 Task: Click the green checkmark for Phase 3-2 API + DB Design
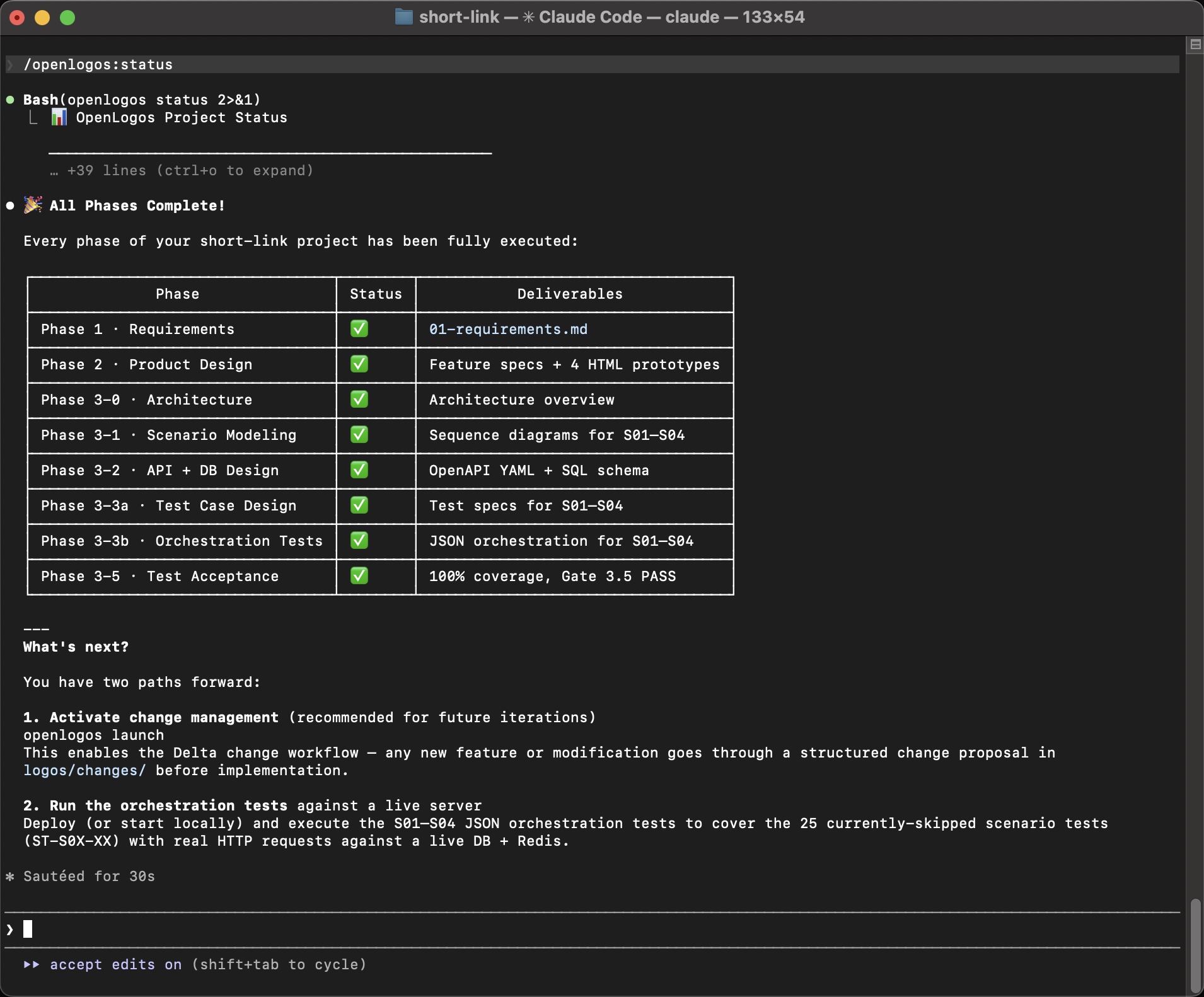click(x=359, y=470)
